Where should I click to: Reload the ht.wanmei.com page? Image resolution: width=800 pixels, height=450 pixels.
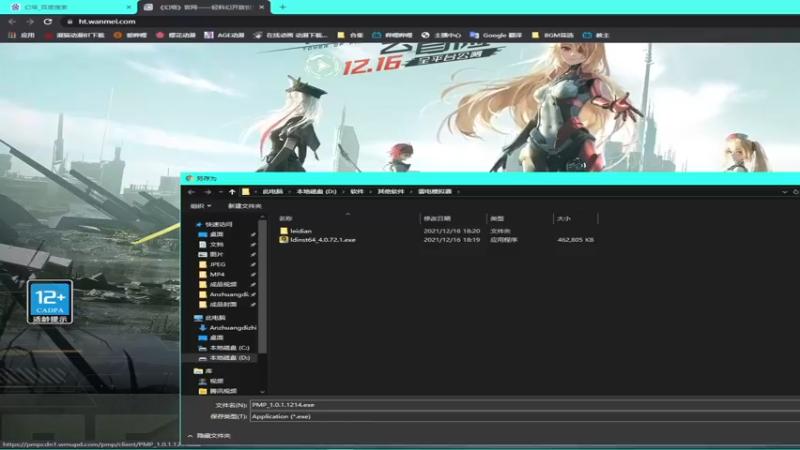point(47,21)
